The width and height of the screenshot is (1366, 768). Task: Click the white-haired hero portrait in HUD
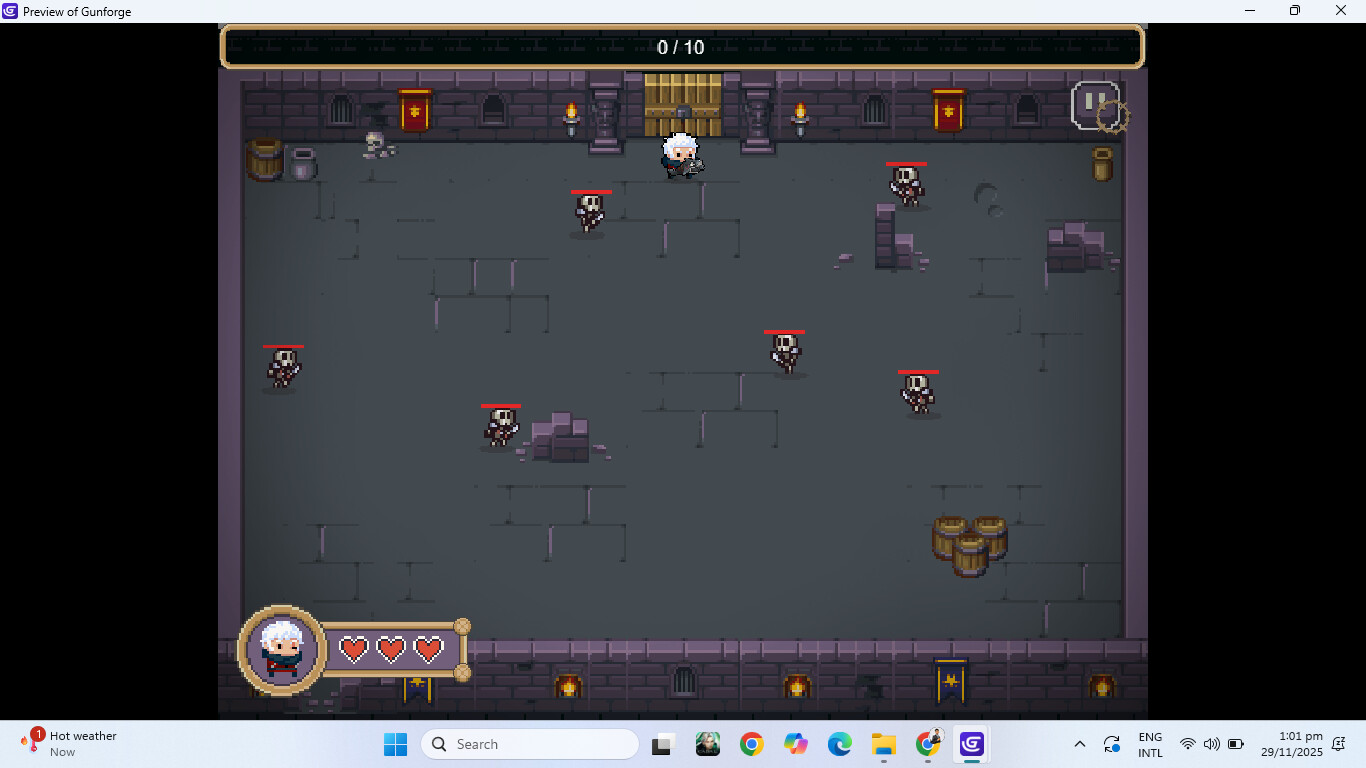pos(282,649)
